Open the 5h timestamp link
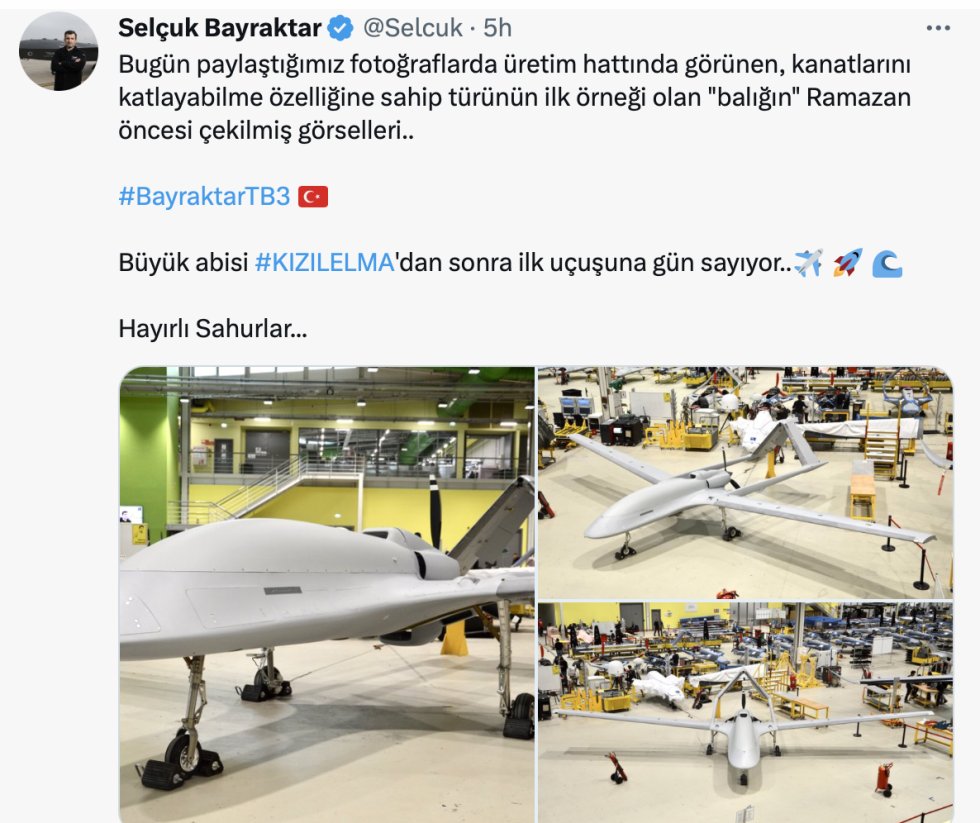 tap(498, 28)
